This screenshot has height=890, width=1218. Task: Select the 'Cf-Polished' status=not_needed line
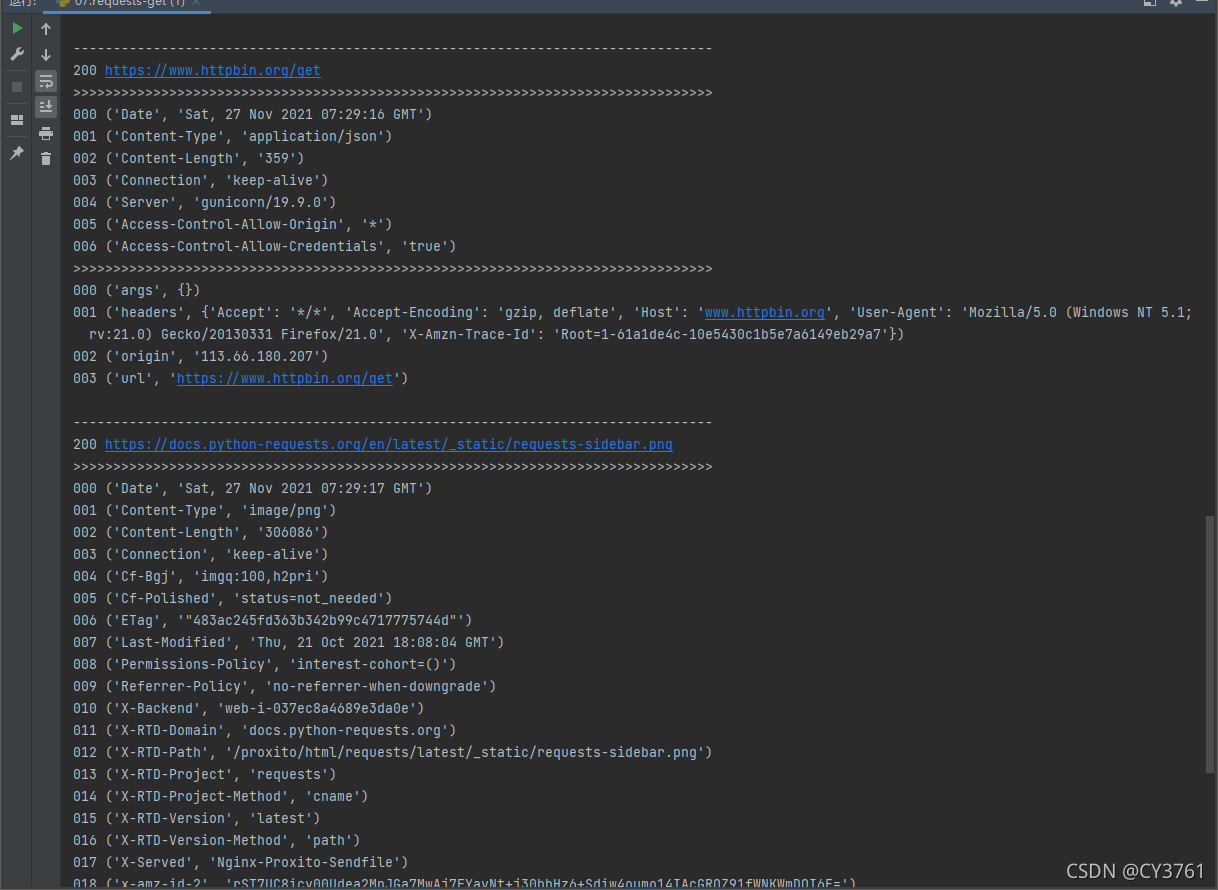pos(233,599)
